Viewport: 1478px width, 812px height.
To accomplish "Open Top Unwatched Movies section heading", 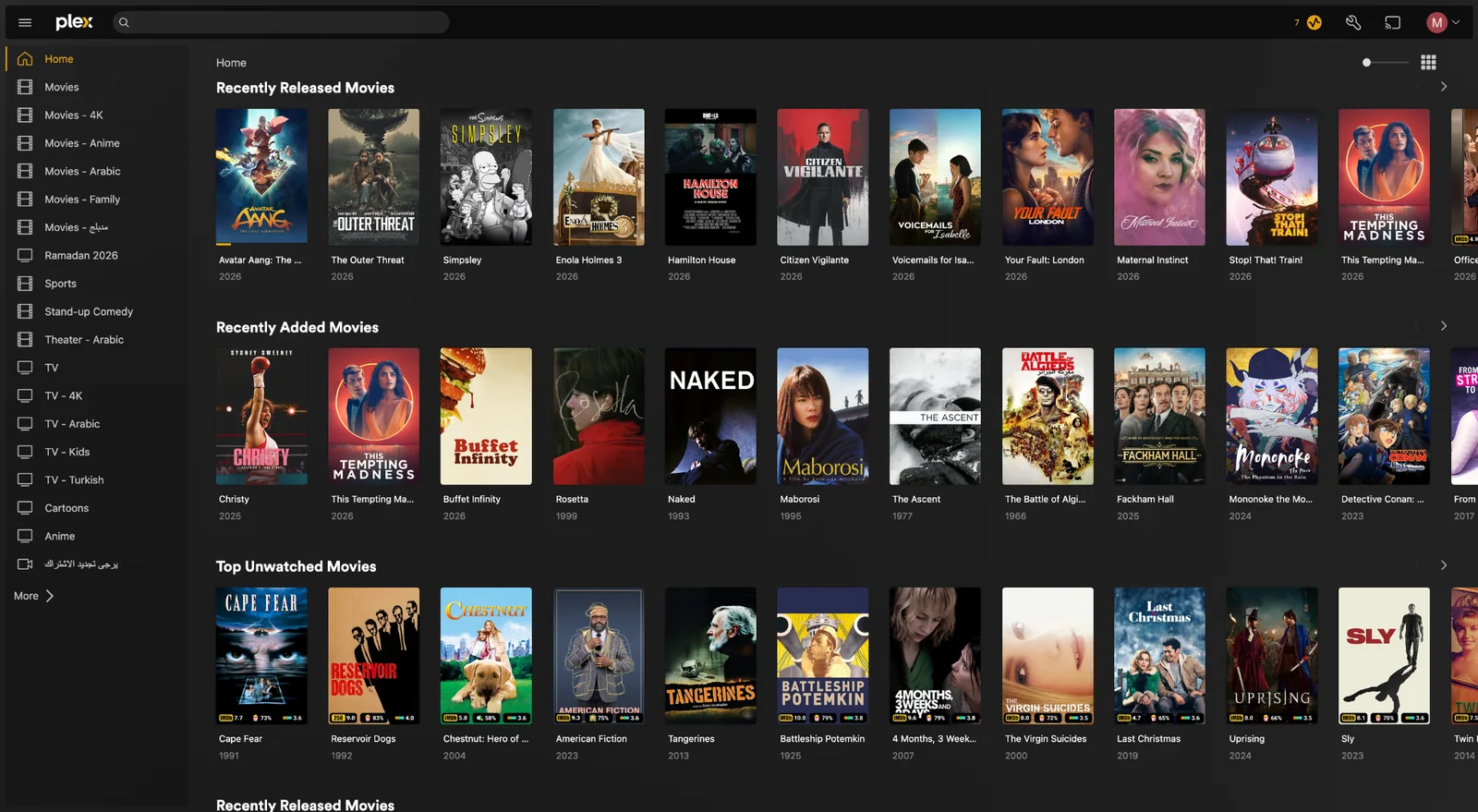I will (296, 566).
